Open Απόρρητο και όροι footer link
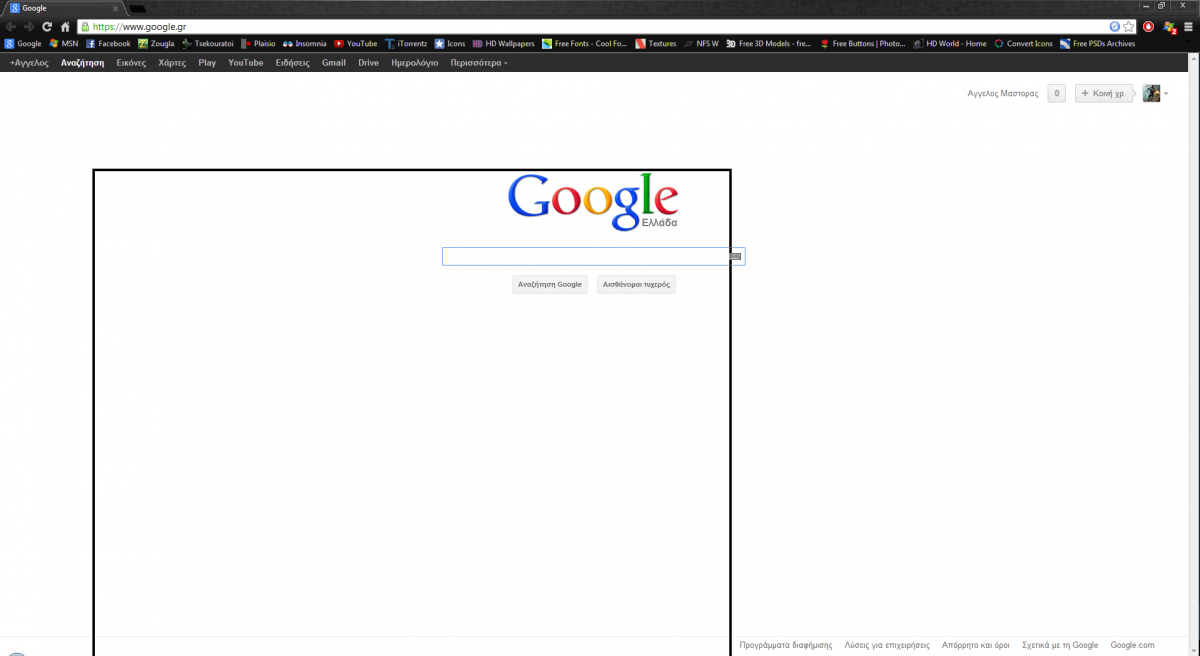This screenshot has height=656, width=1200. point(975,645)
